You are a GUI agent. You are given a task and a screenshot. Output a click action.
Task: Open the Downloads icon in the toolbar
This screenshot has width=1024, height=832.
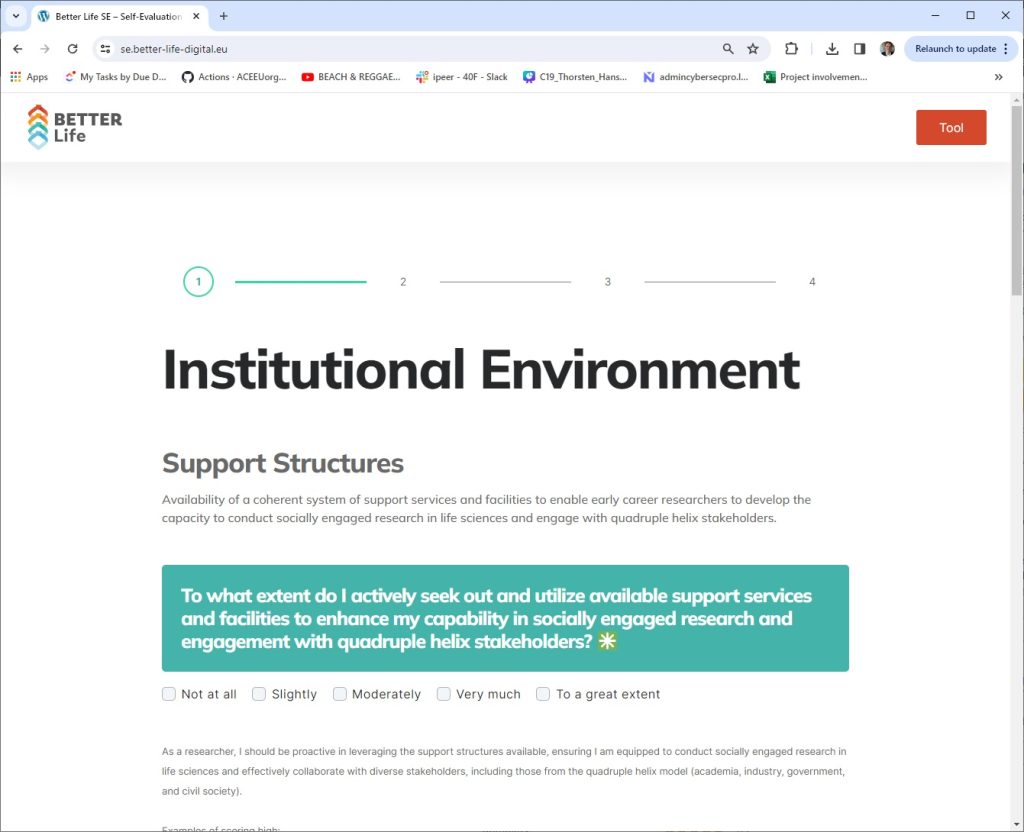coord(832,49)
